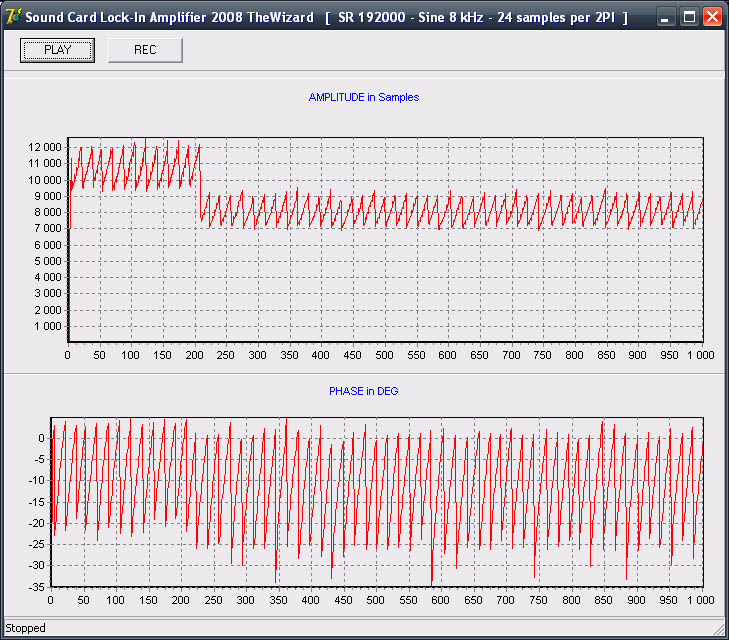Click the 1 000 label on amplitude x-axis
The width and height of the screenshot is (729, 640).
coord(700,355)
